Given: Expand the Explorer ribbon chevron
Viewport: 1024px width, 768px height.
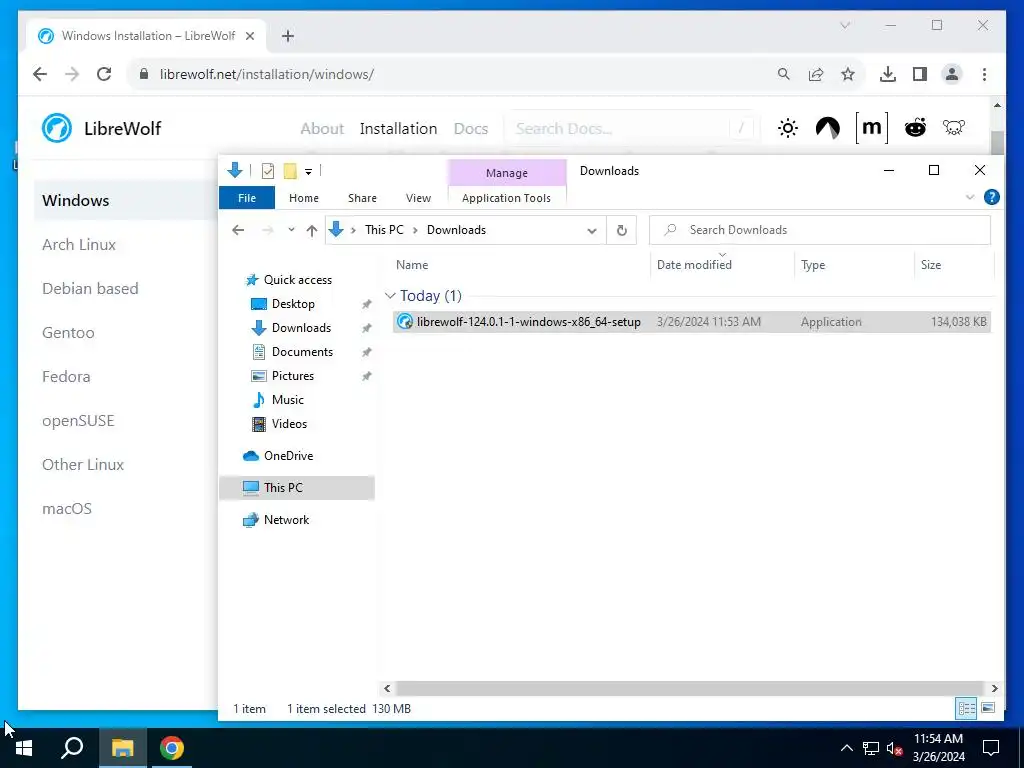Looking at the screenshot, I should pyautogui.click(x=970, y=197).
